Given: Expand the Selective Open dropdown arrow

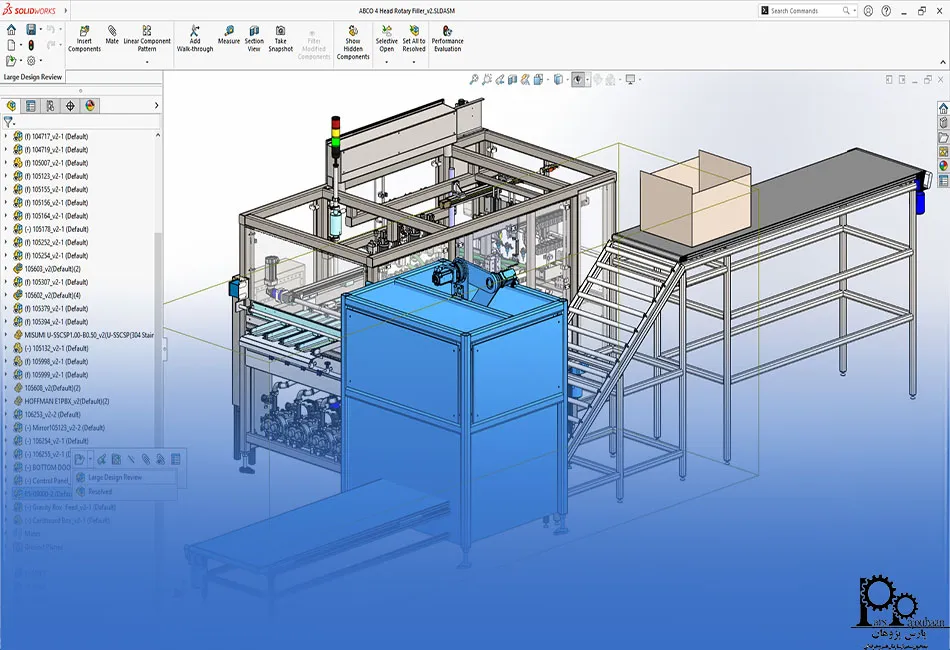Looking at the screenshot, I should pyautogui.click(x=387, y=62).
